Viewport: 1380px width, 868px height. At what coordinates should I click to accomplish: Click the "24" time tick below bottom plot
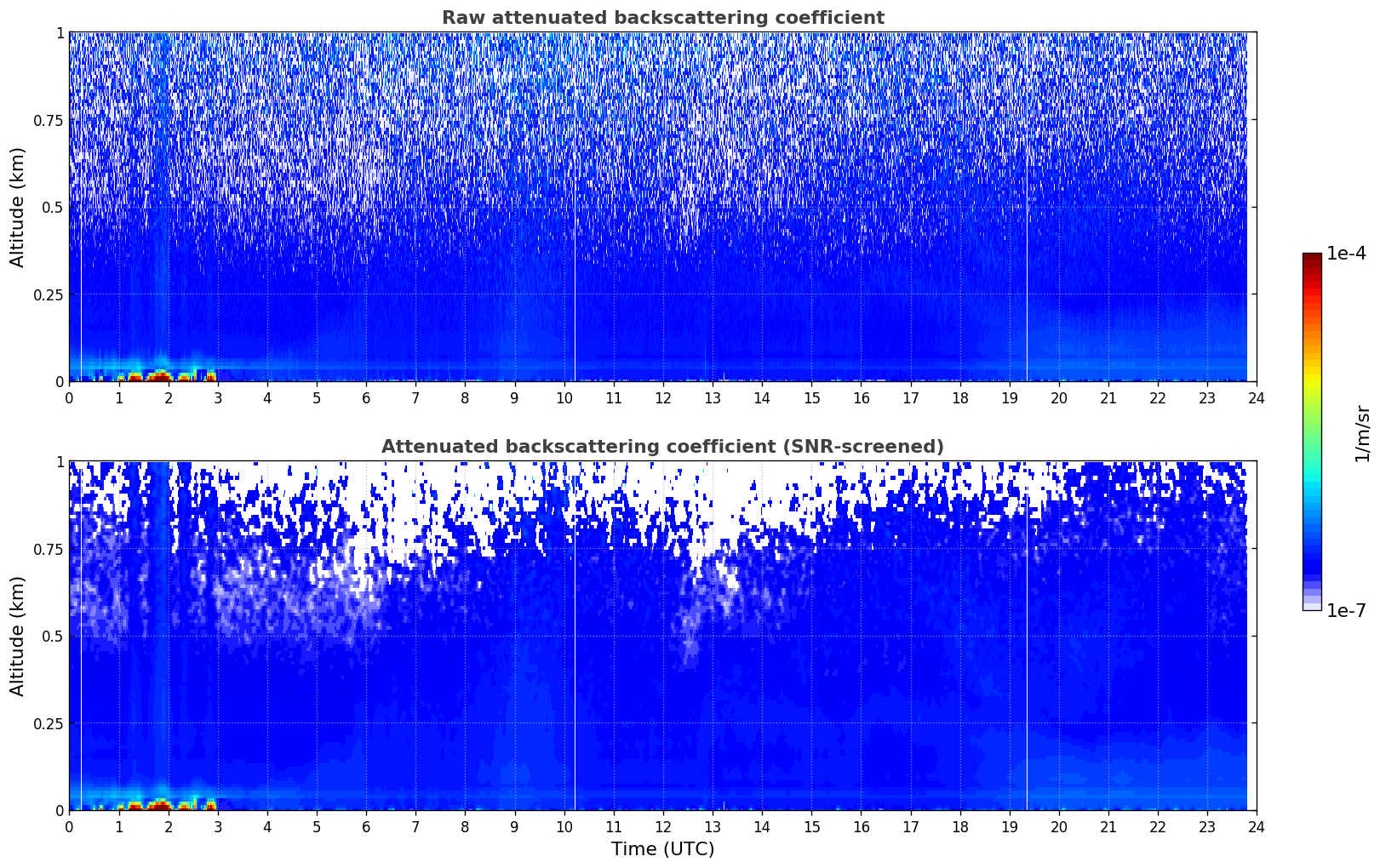coord(1257,826)
